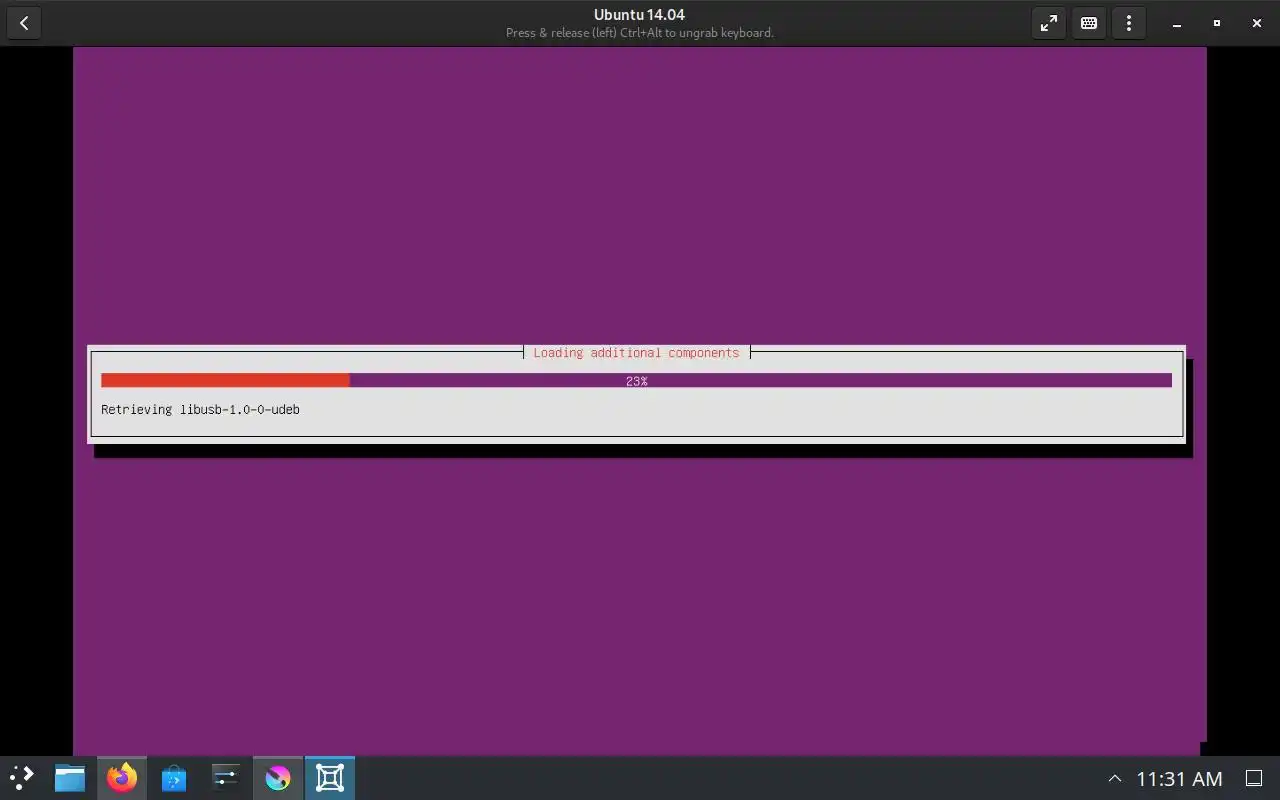Go back using the header back arrow
This screenshot has width=1280, height=800.
coord(24,23)
